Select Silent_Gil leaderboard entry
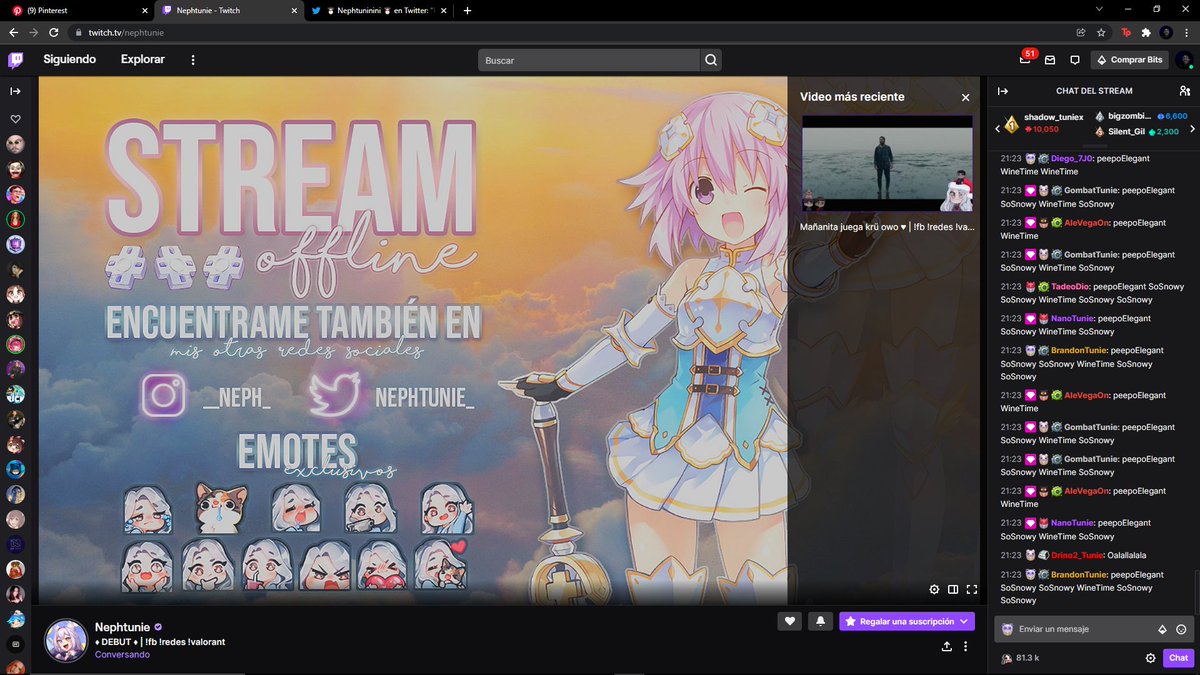The width and height of the screenshot is (1200, 675). [1136, 131]
